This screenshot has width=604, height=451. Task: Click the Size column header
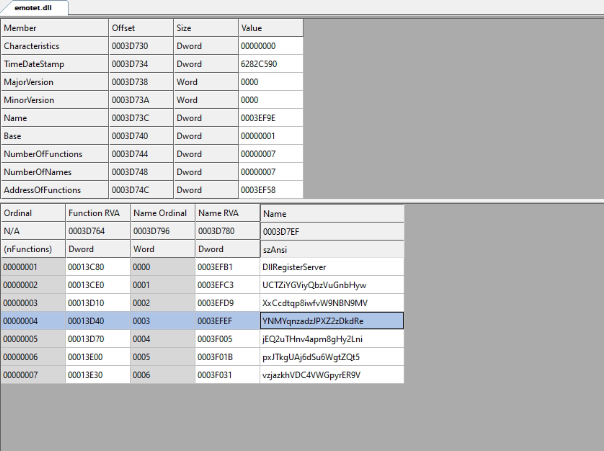[206, 28]
